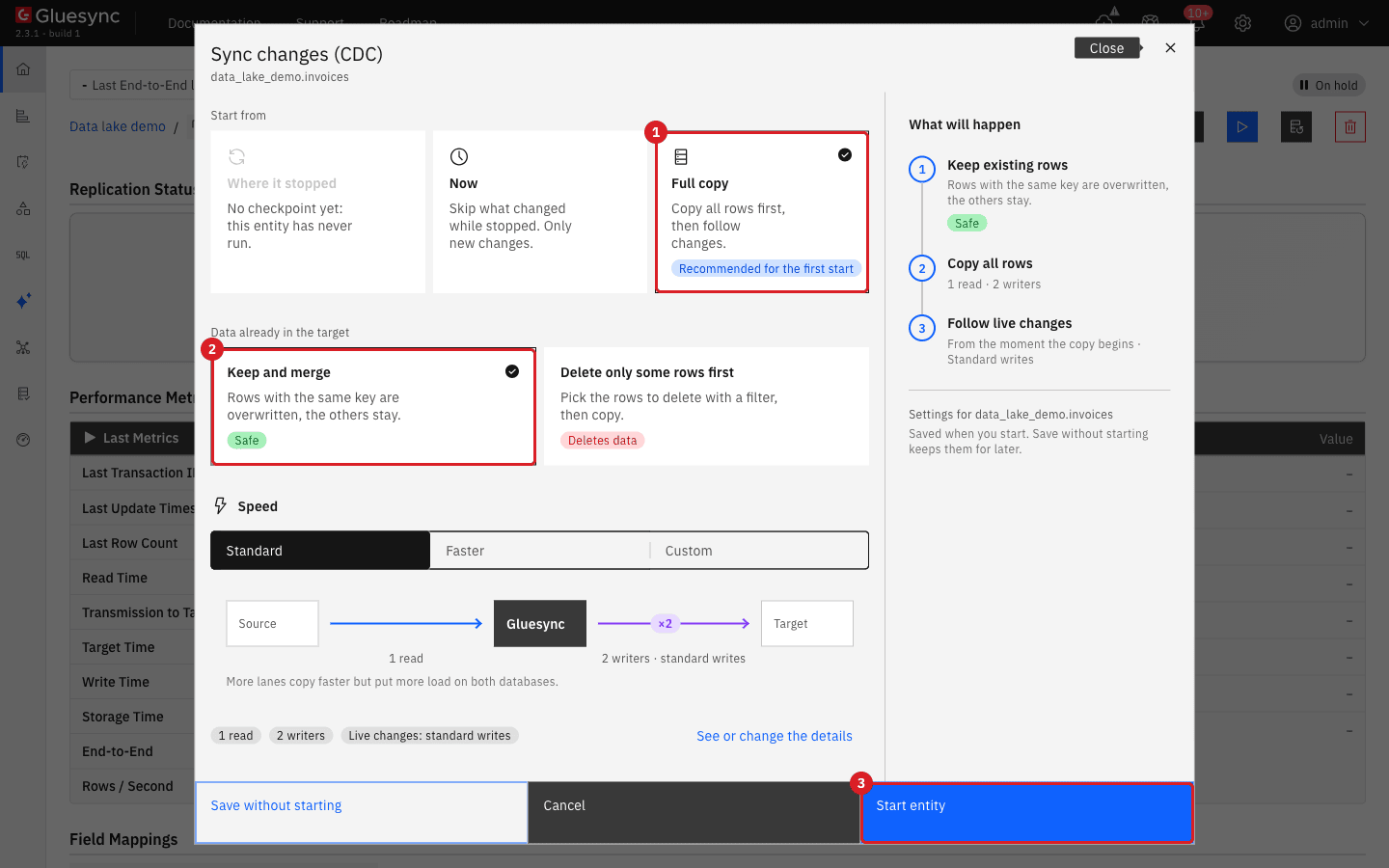Open the settings gear in the top bar
Viewport: 1389px width, 868px height.
1242,23
